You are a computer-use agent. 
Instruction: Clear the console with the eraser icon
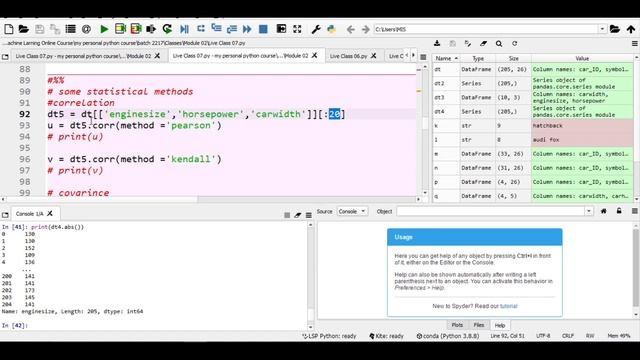pos(298,215)
